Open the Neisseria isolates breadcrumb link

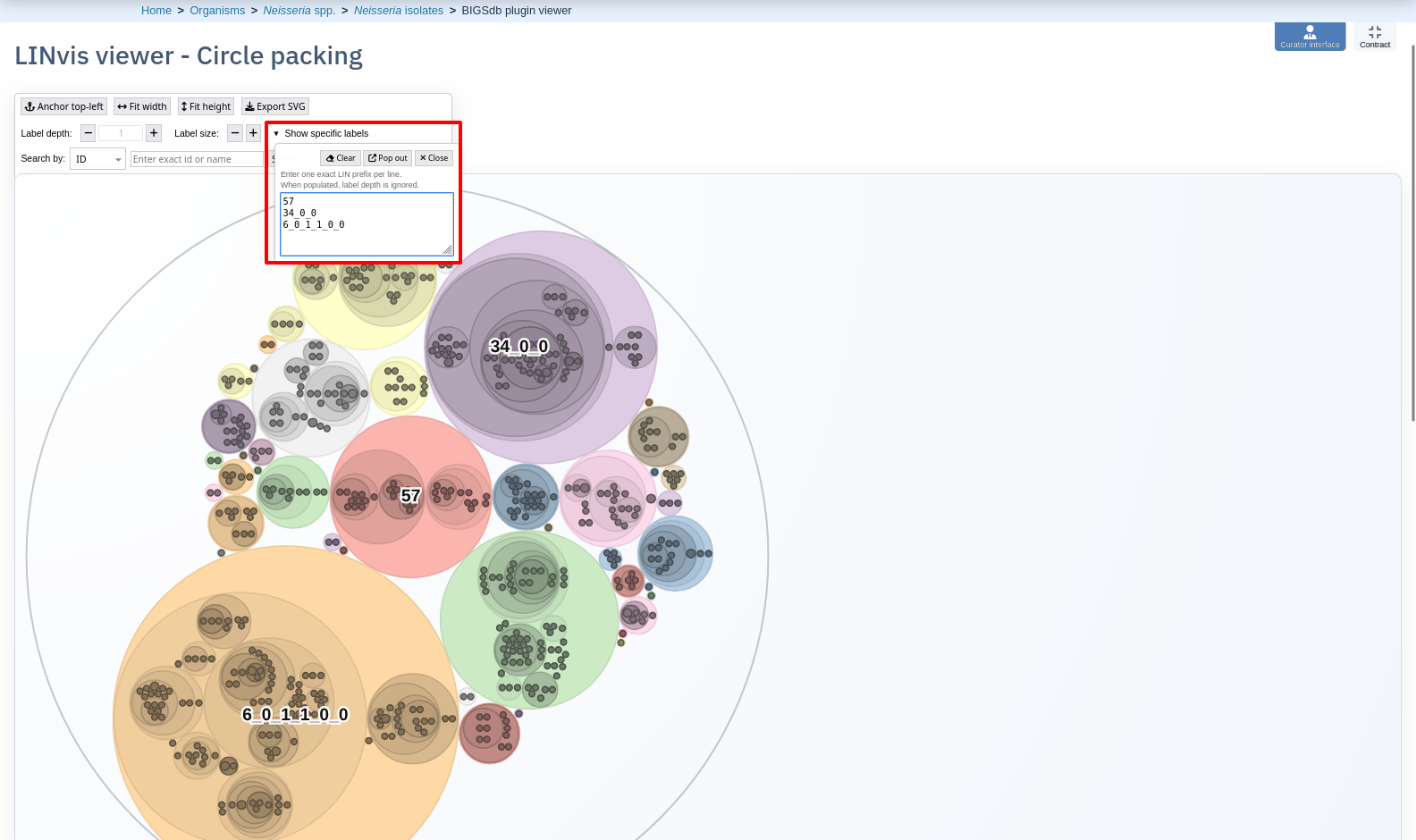[399, 11]
